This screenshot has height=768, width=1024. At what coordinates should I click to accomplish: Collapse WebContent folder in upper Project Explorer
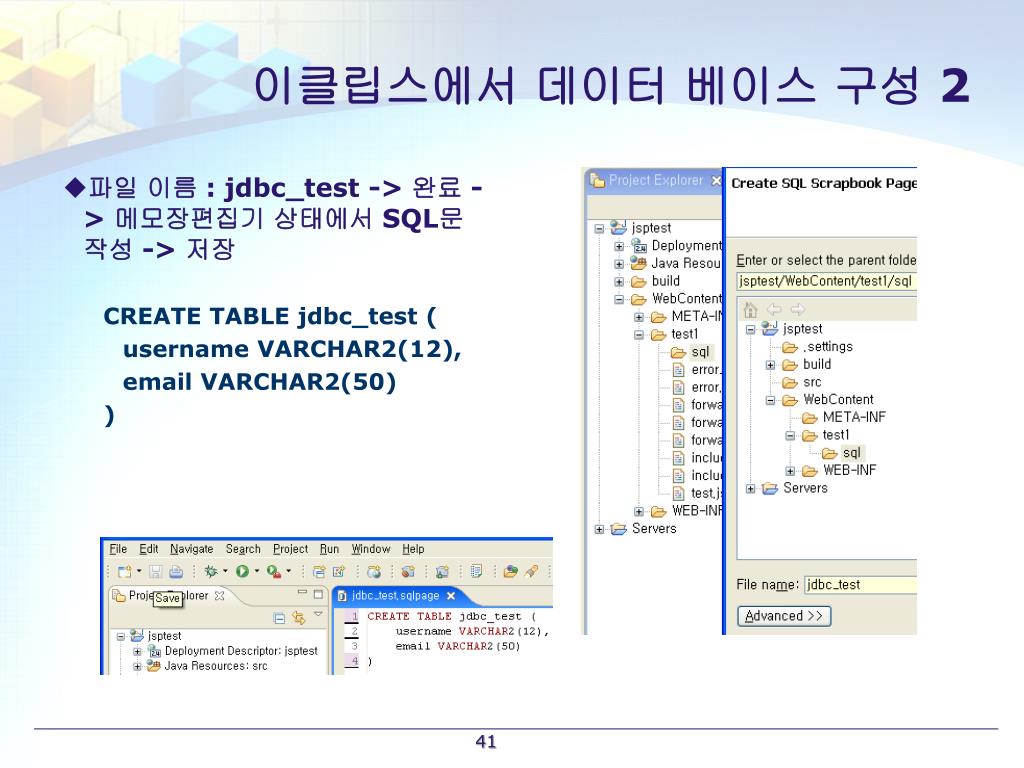[619, 300]
